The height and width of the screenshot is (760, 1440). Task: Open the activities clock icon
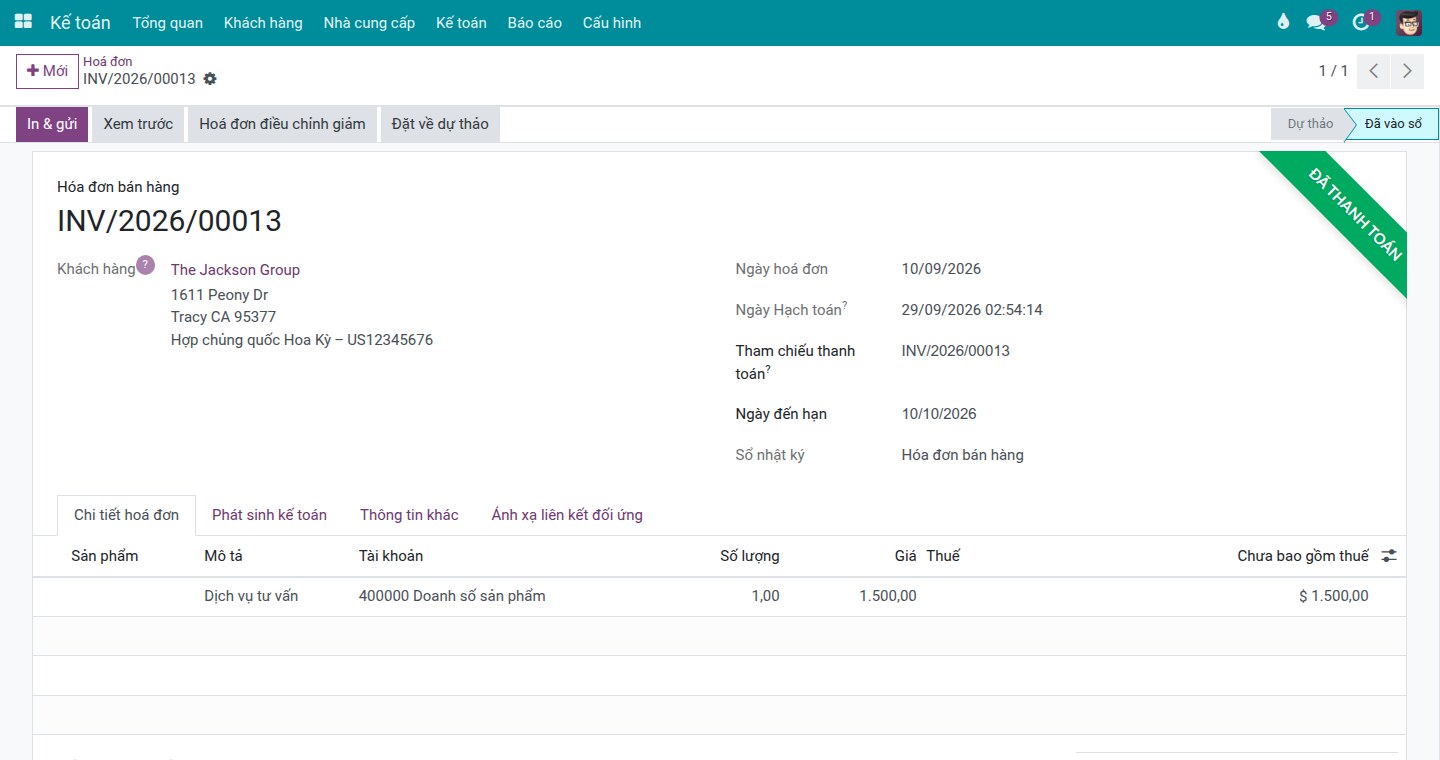tap(1360, 22)
